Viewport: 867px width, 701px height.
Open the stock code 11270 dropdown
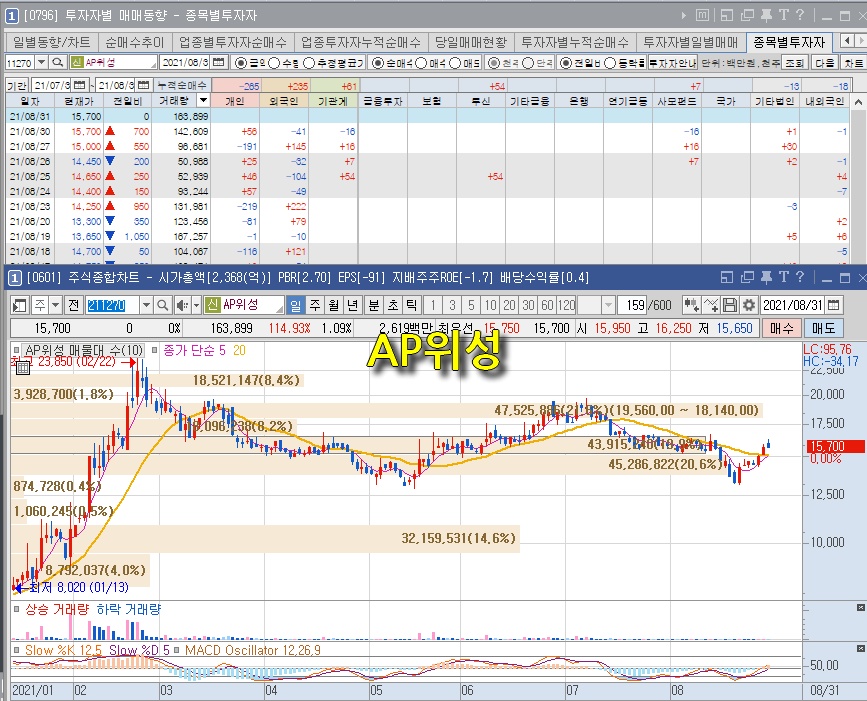pyautogui.click(x=41, y=62)
